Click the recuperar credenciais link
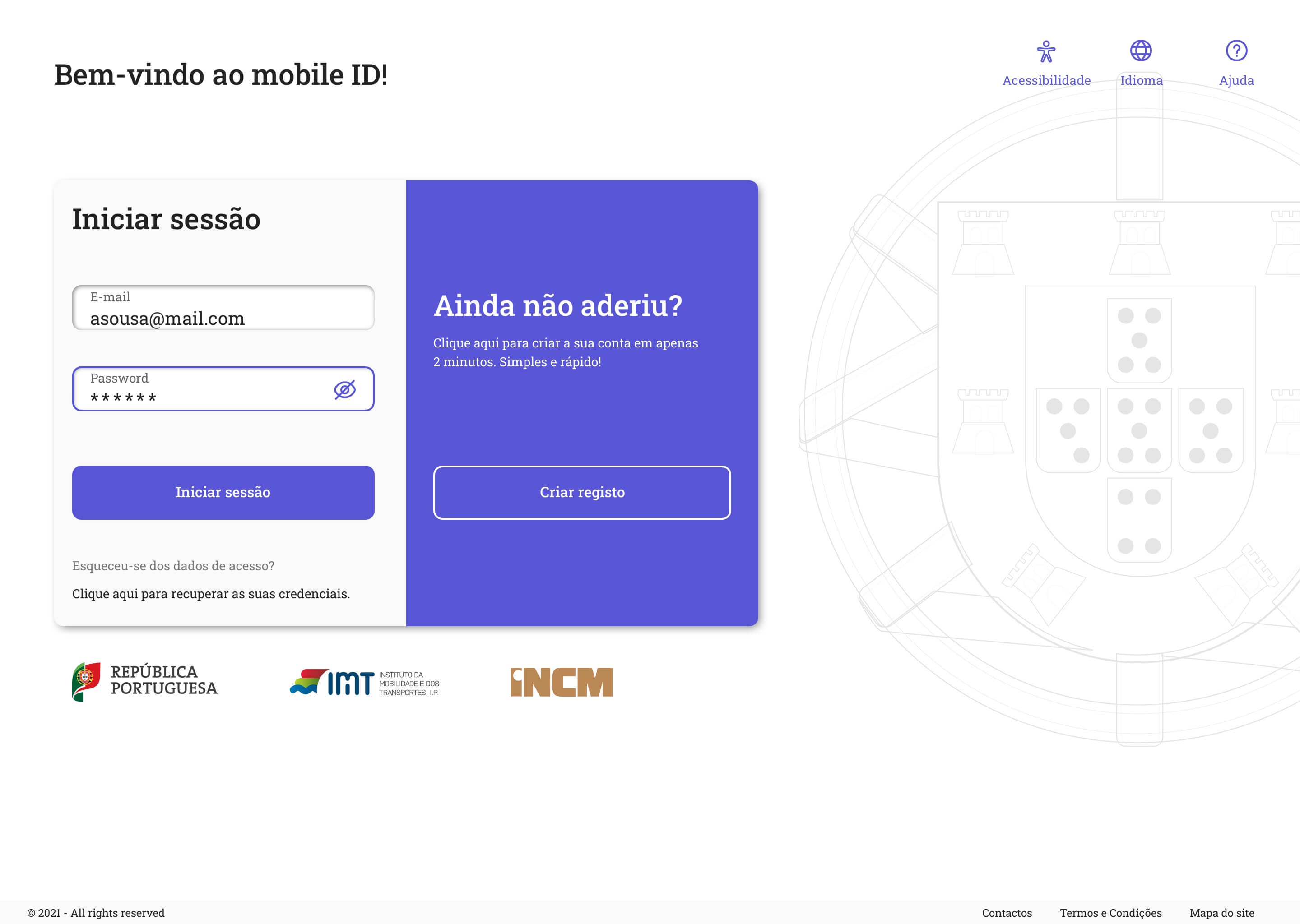This screenshot has height=924, width=1300. point(211,594)
